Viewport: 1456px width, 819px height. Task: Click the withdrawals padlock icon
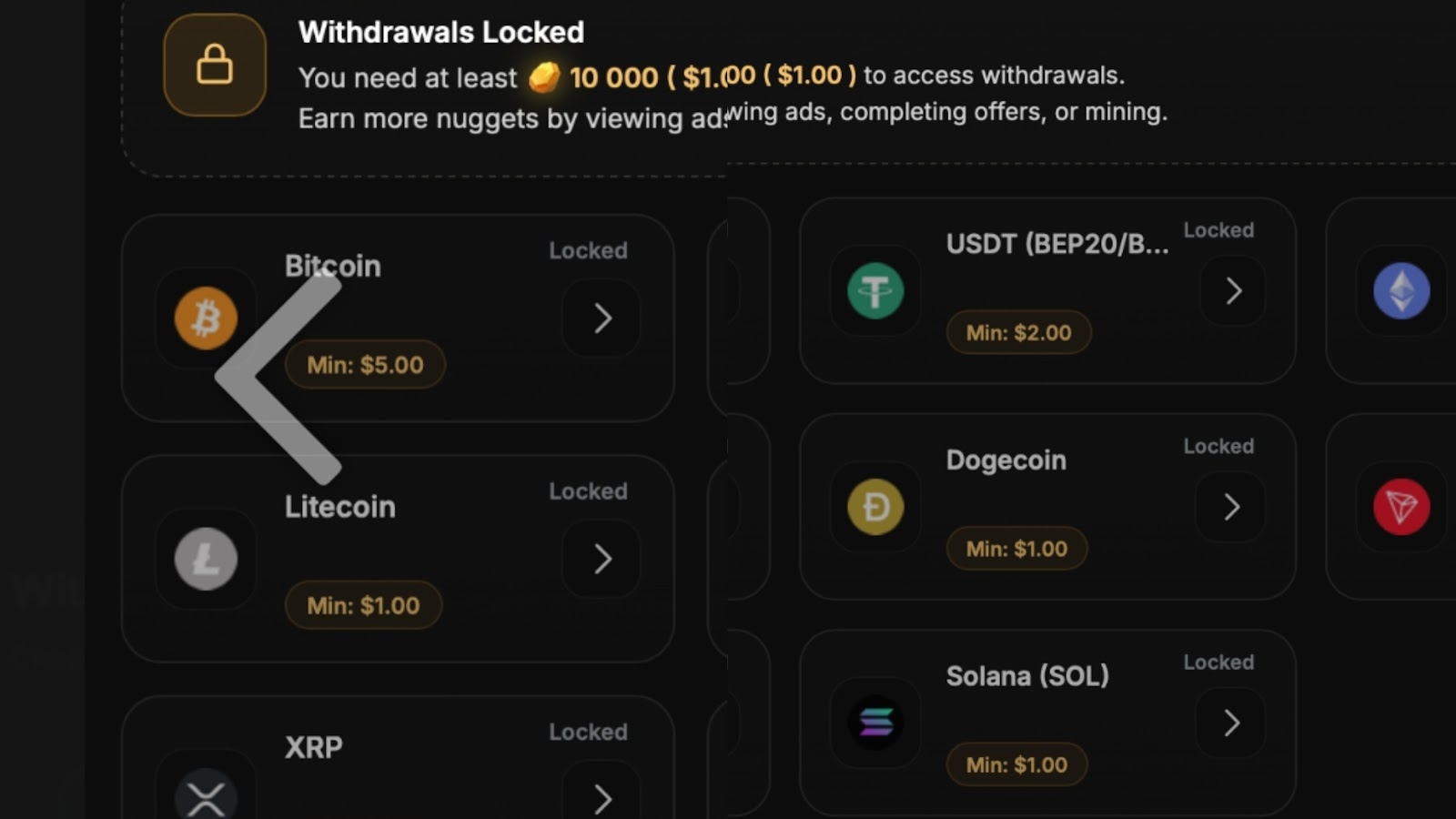click(215, 66)
